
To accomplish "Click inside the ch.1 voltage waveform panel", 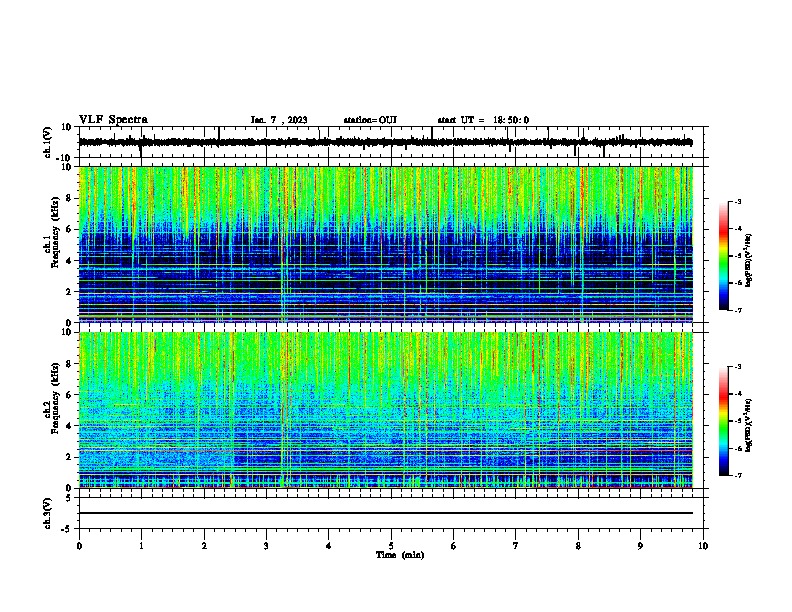I will coord(393,142).
